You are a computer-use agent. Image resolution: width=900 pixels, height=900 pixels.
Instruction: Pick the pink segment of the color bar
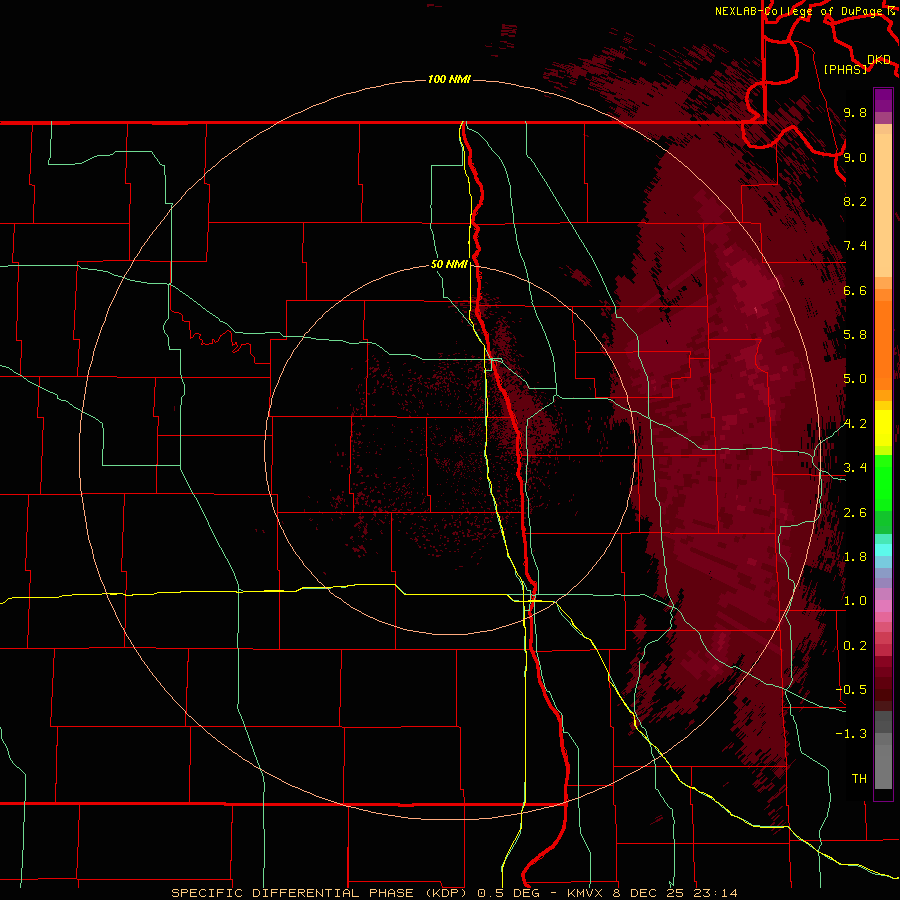tap(883, 606)
